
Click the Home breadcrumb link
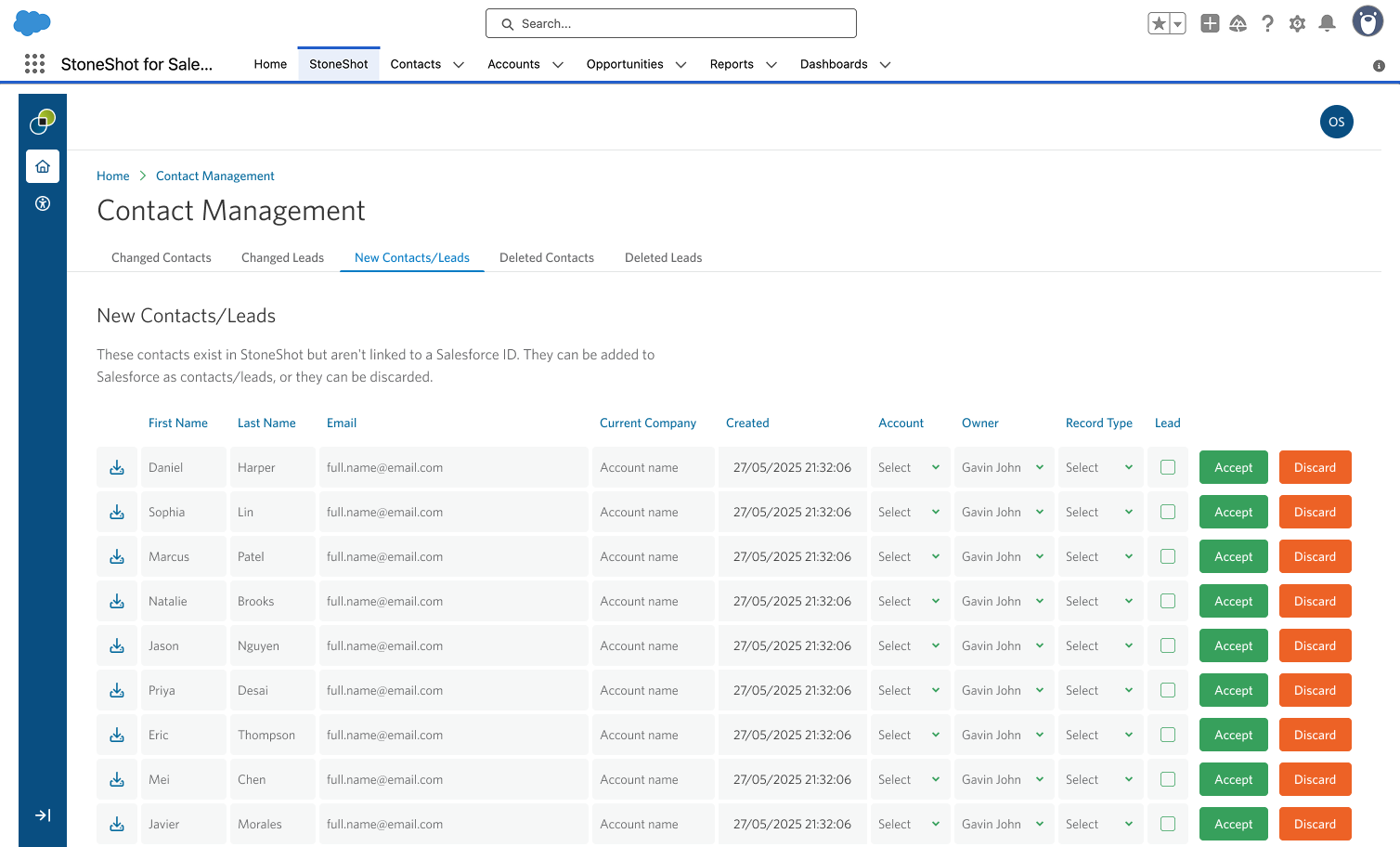pos(113,176)
